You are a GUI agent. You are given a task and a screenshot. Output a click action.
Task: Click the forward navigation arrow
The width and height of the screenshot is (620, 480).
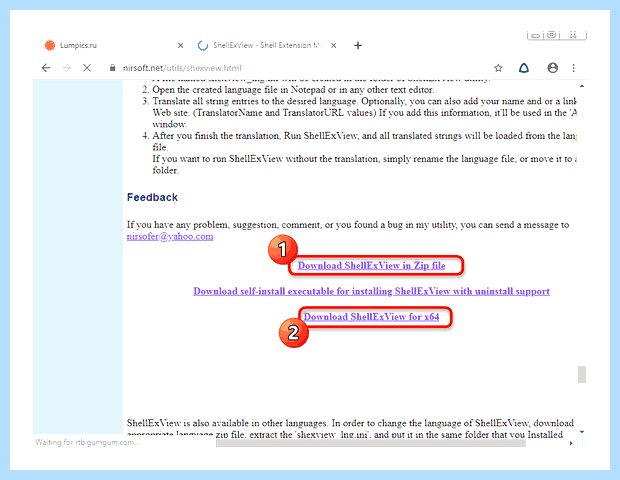pyautogui.click(x=66, y=68)
